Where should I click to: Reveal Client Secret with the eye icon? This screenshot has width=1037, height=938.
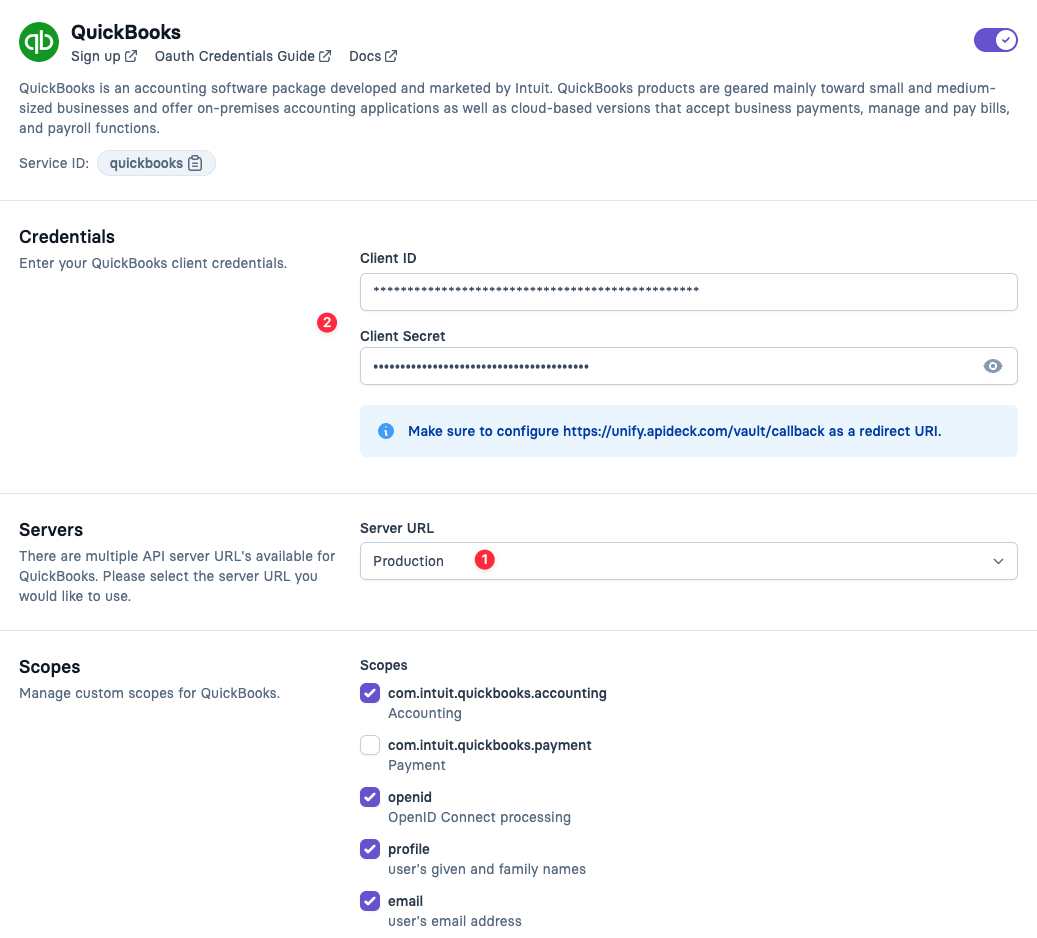pos(992,366)
